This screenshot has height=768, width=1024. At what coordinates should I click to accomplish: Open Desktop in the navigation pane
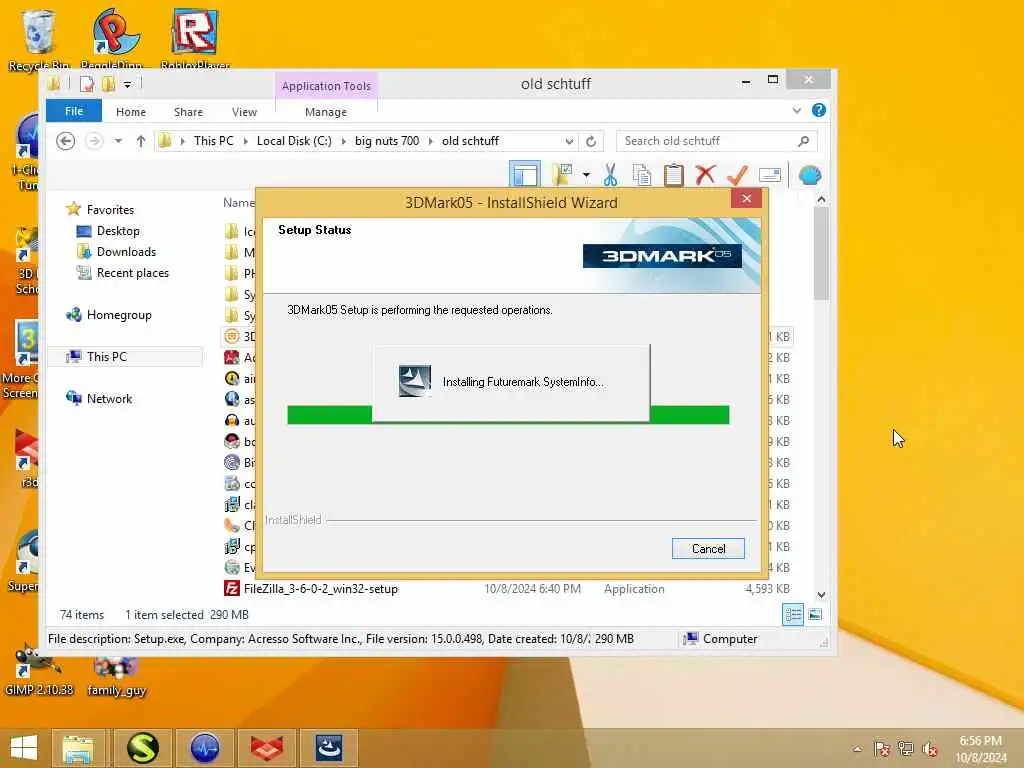pos(118,231)
